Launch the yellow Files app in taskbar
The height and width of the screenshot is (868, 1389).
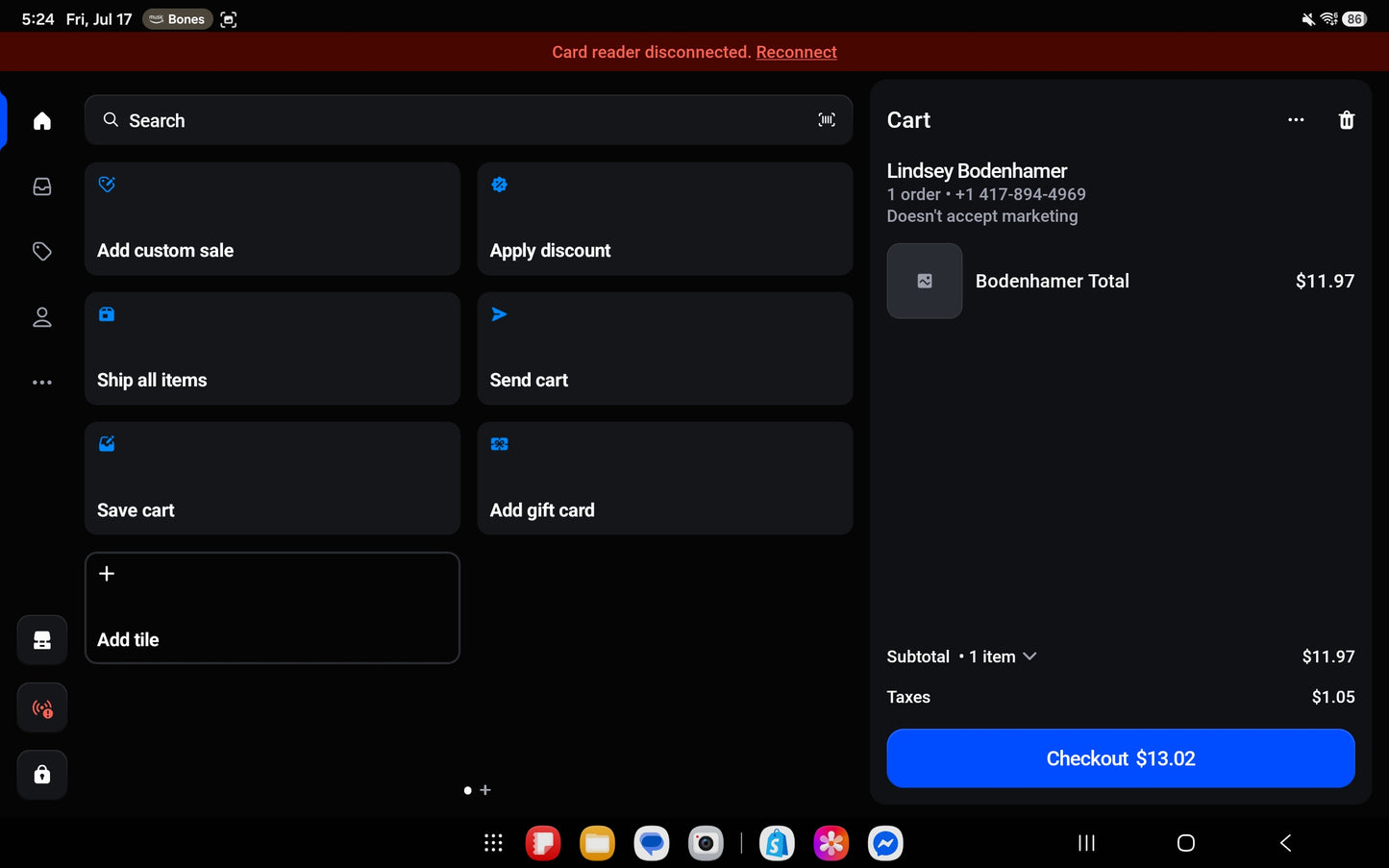pos(597,843)
